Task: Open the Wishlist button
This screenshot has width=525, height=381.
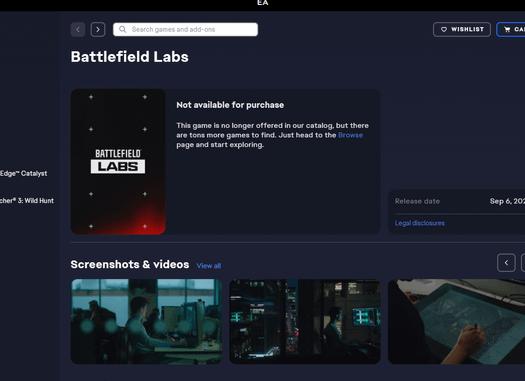Action: point(462,29)
